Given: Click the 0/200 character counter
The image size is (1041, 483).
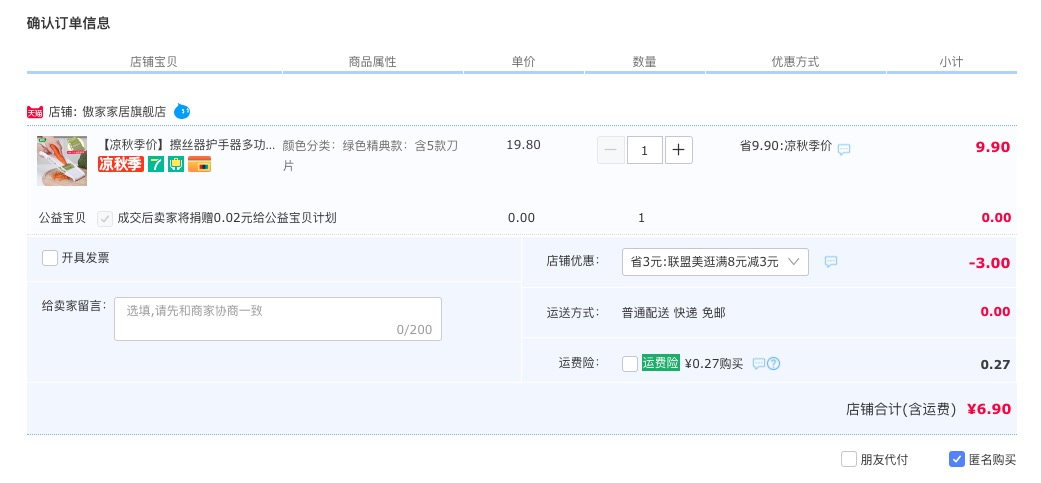Looking at the screenshot, I should 414,330.
